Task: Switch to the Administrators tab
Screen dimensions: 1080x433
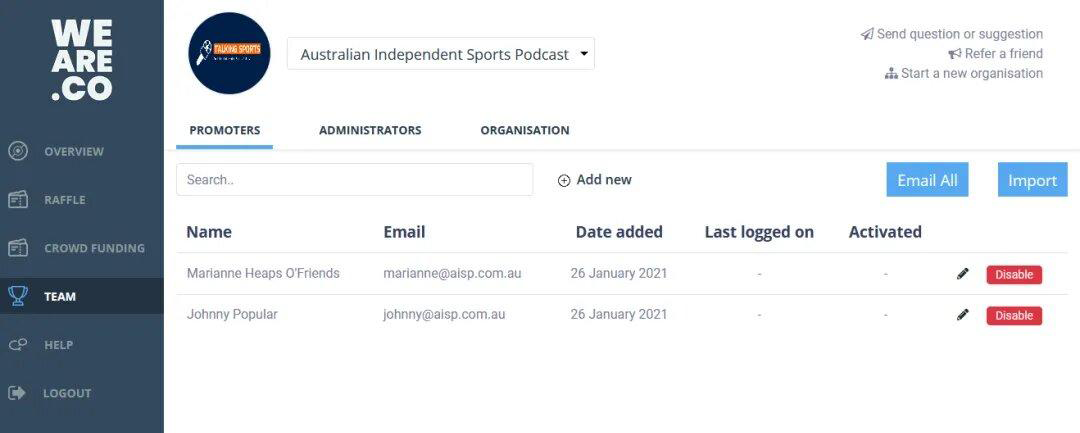Action: coord(370,130)
